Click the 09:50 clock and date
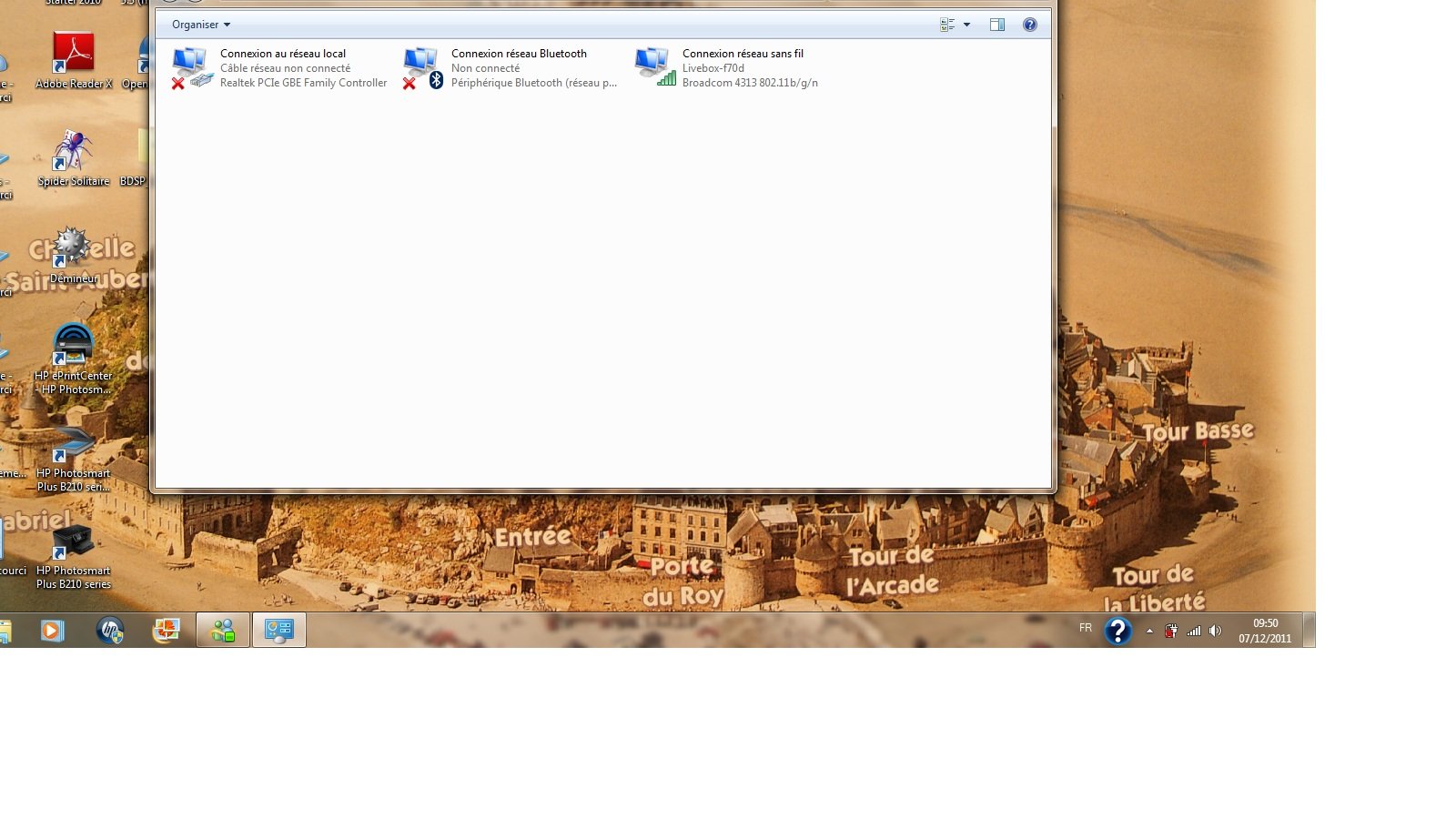Screen dimensions: 1456x819 (1265, 631)
